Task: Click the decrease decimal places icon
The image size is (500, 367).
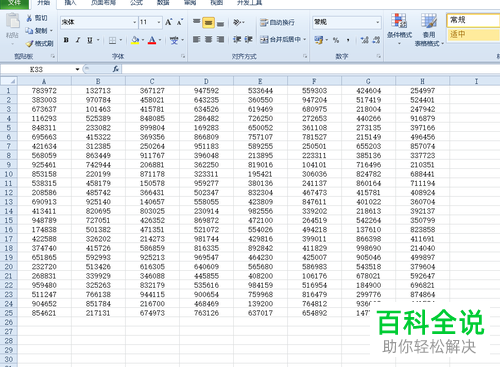Action: (376, 40)
